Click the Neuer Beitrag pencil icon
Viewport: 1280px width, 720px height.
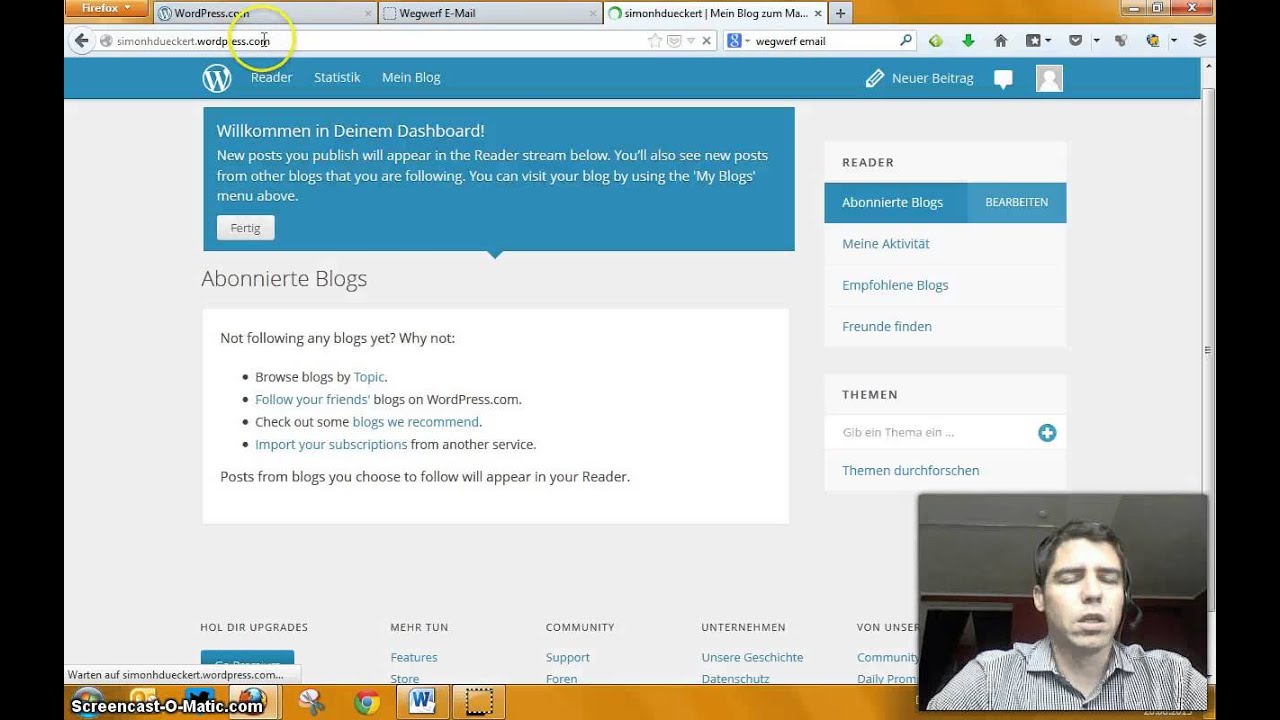(875, 78)
